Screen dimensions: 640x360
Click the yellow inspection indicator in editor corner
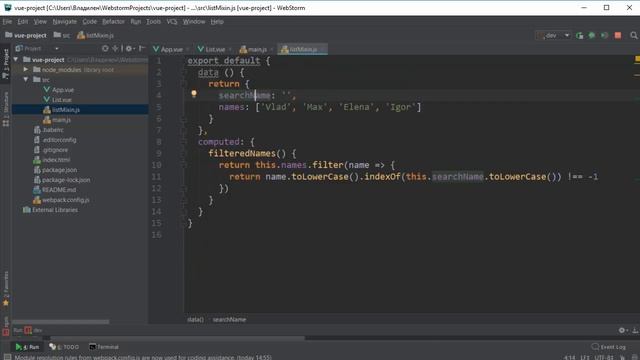click(637, 60)
